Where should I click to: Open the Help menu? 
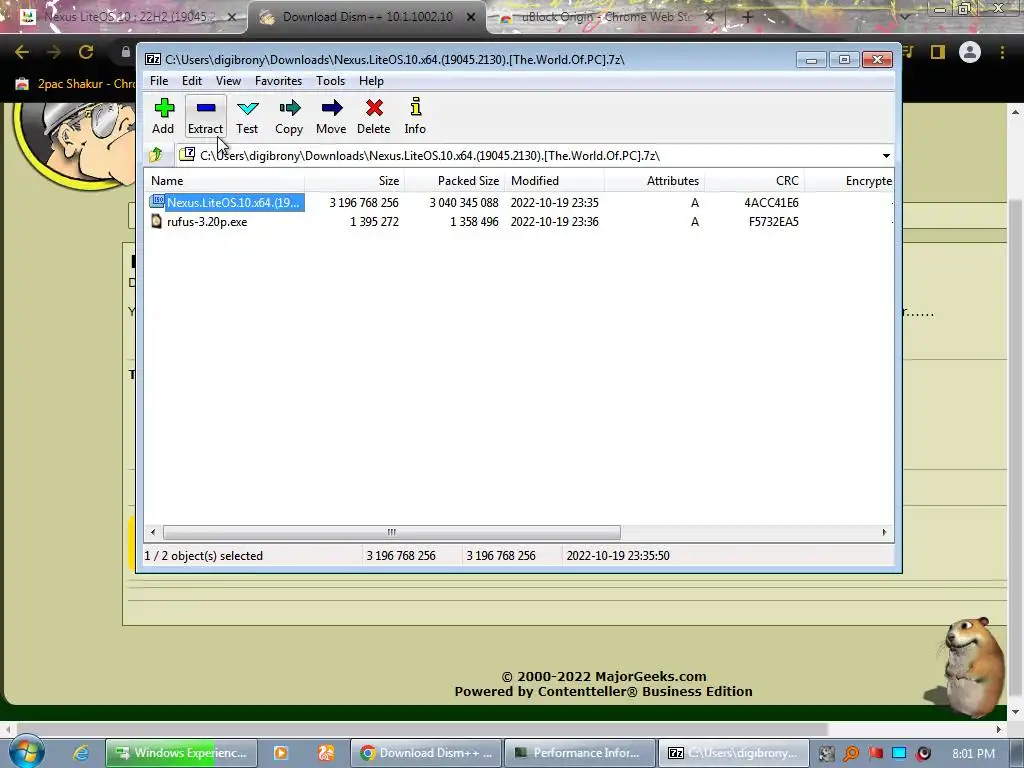371,81
